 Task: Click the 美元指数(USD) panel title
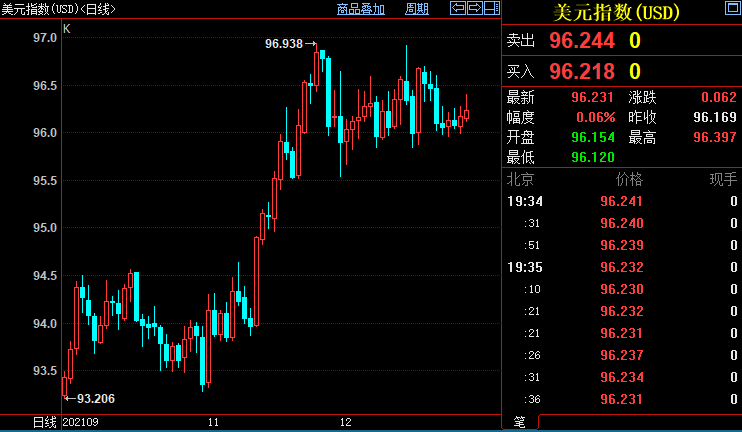click(x=615, y=12)
